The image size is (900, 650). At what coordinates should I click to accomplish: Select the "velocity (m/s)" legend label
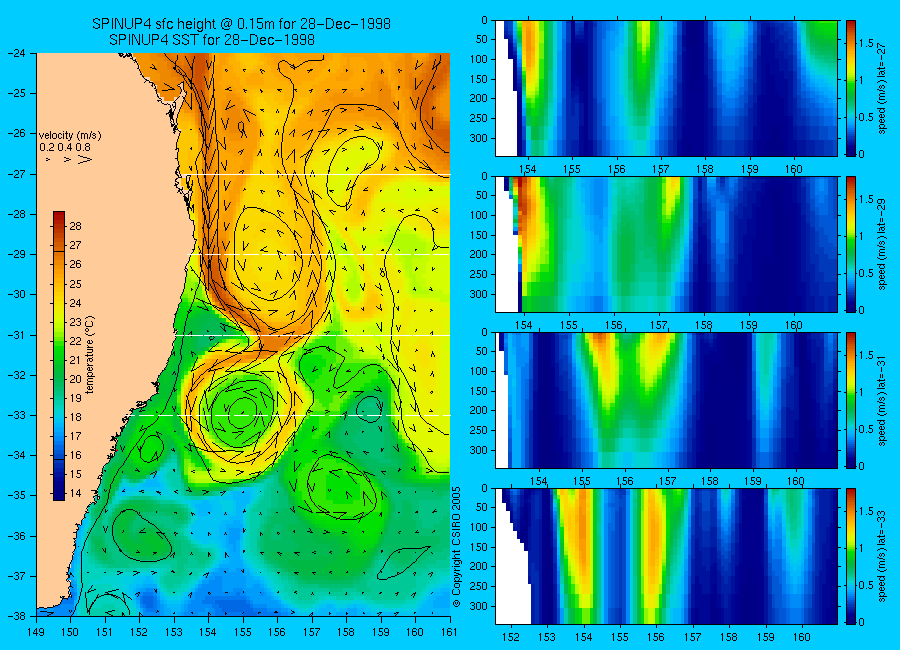click(70, 136)
